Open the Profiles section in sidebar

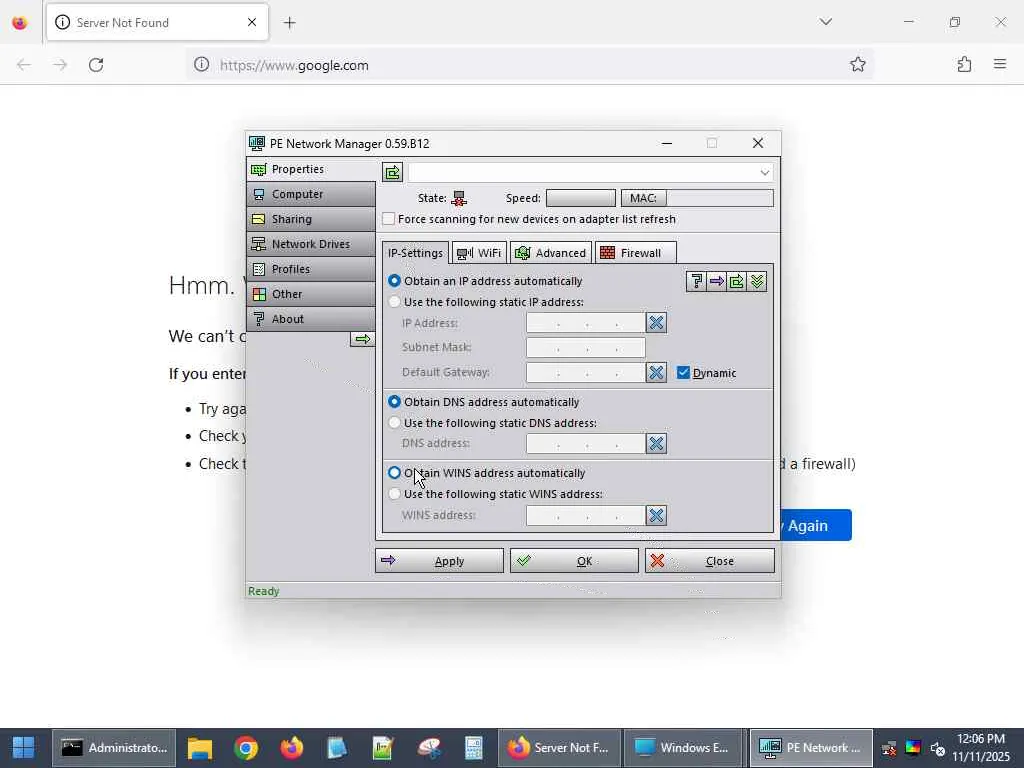pos(311,268)
